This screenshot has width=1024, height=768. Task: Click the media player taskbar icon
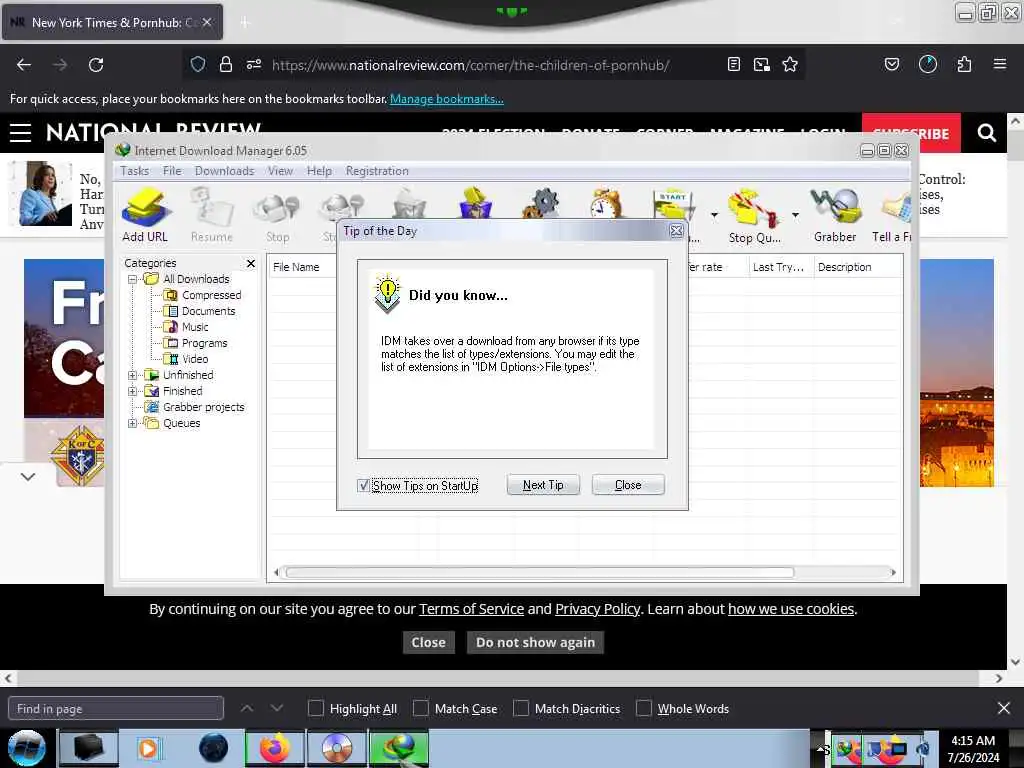(149, 748)
